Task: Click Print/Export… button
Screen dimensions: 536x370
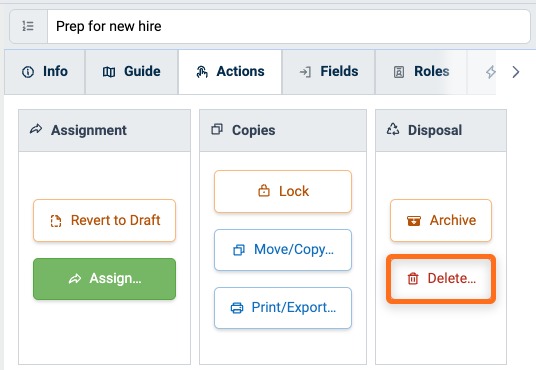Action: click(x=283, y=308)
